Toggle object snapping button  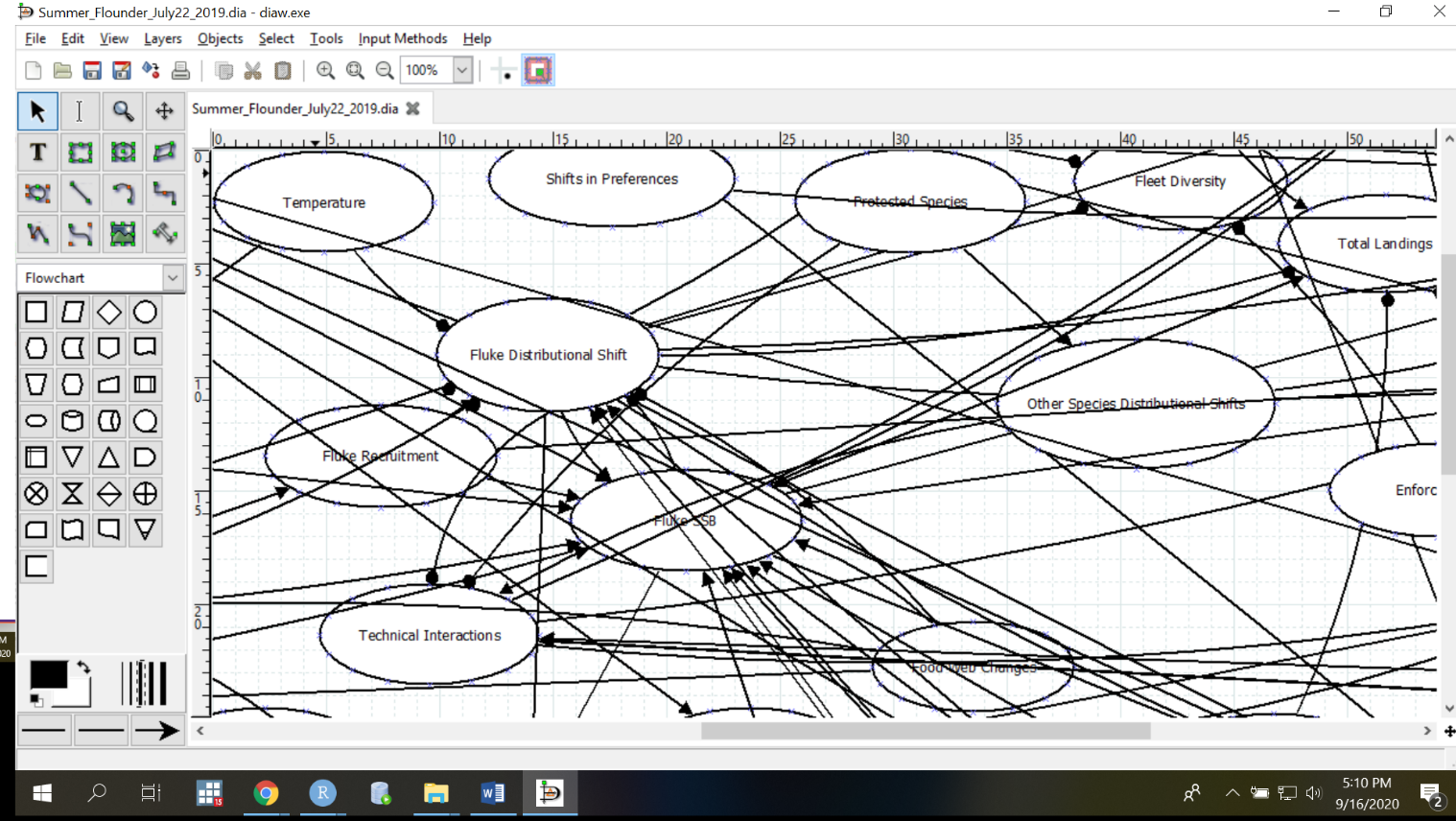click(x=538, y=70)
